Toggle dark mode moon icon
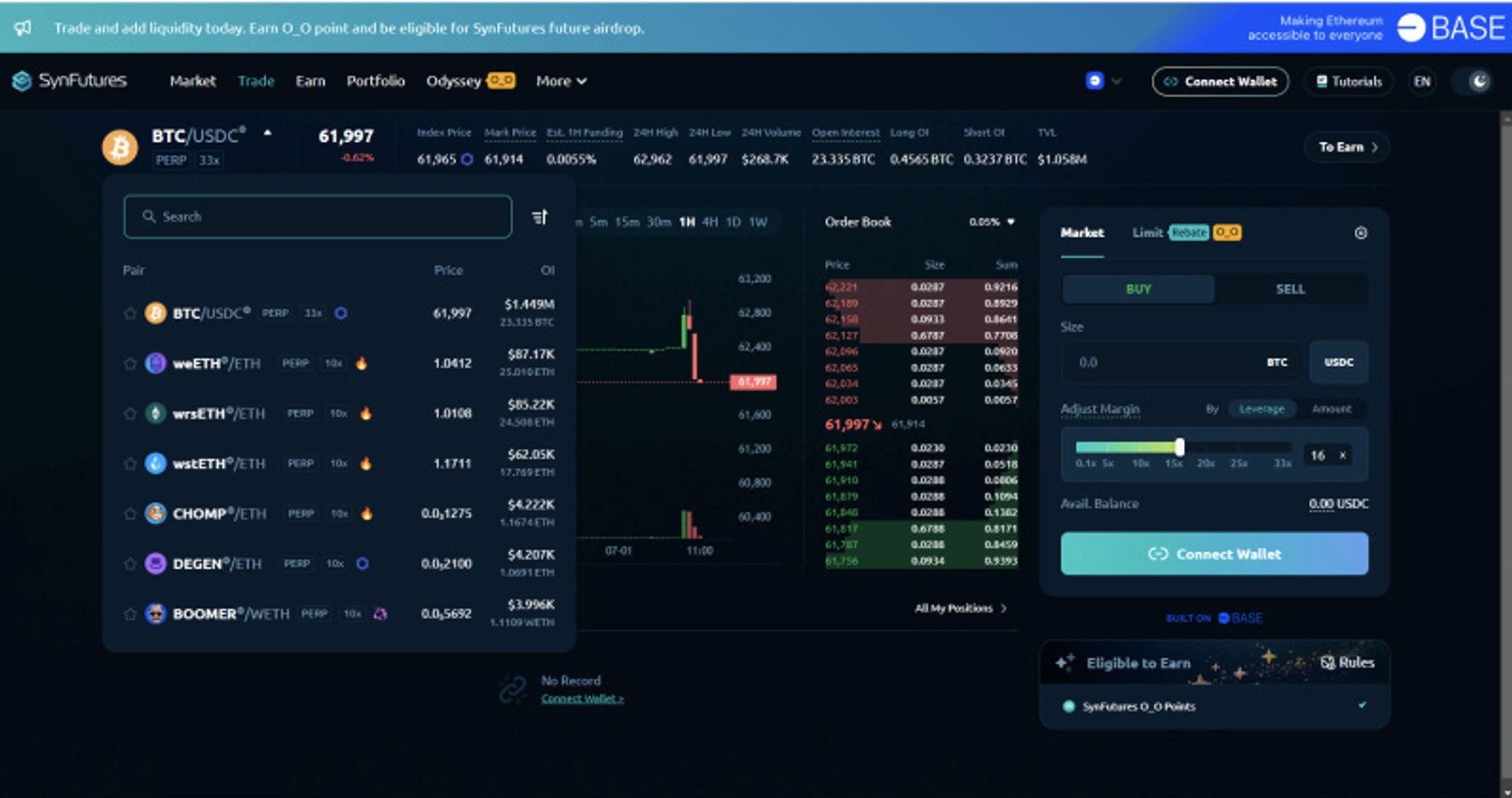1512x798 pixels. coord(1480,81)
